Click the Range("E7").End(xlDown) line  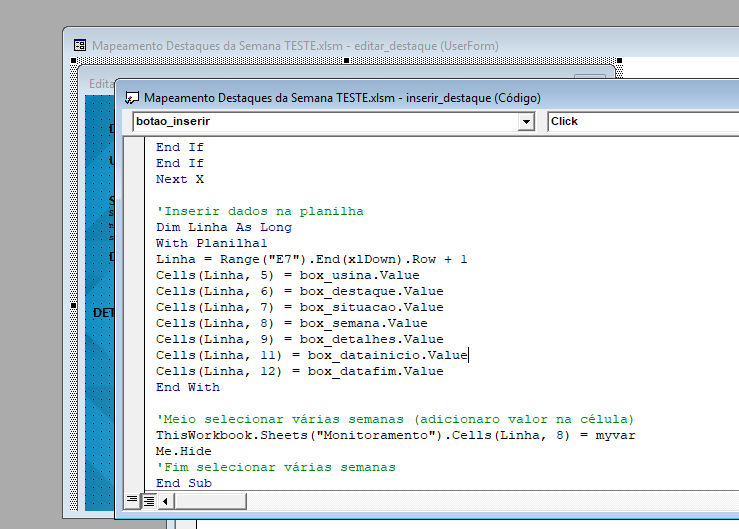click(312, 259)
